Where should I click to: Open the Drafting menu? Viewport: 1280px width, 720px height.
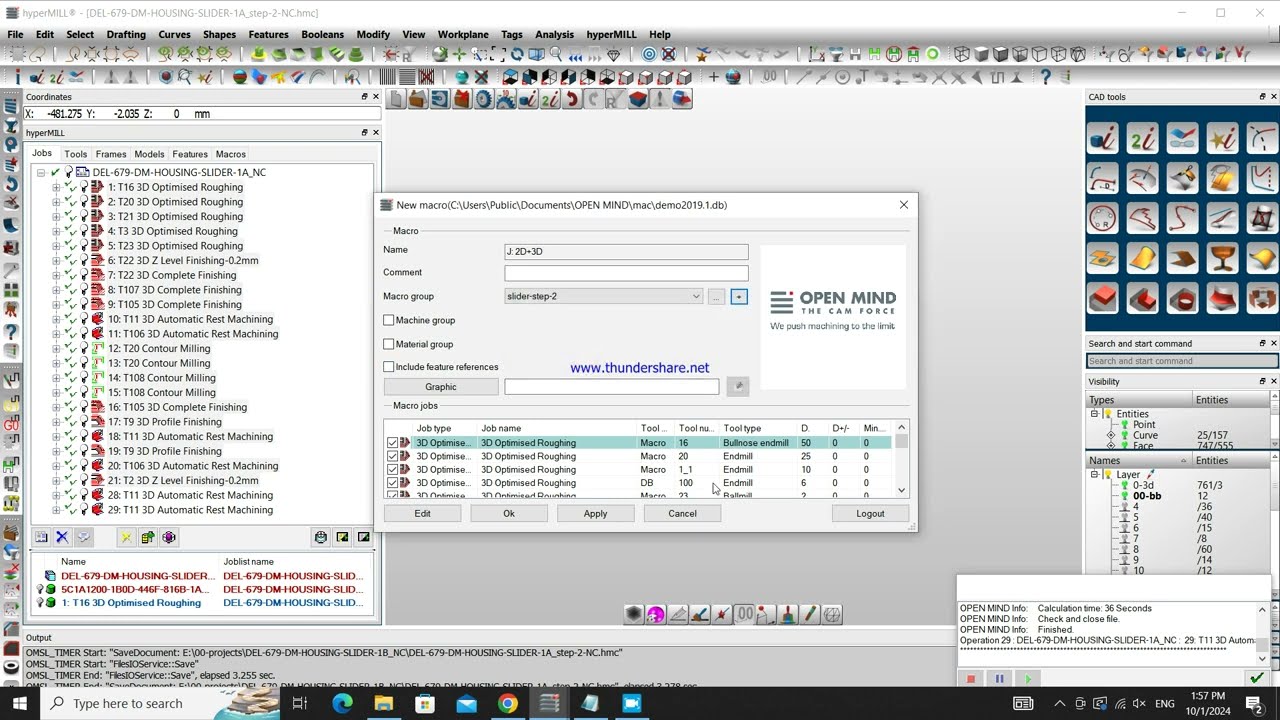click(126, 34)
